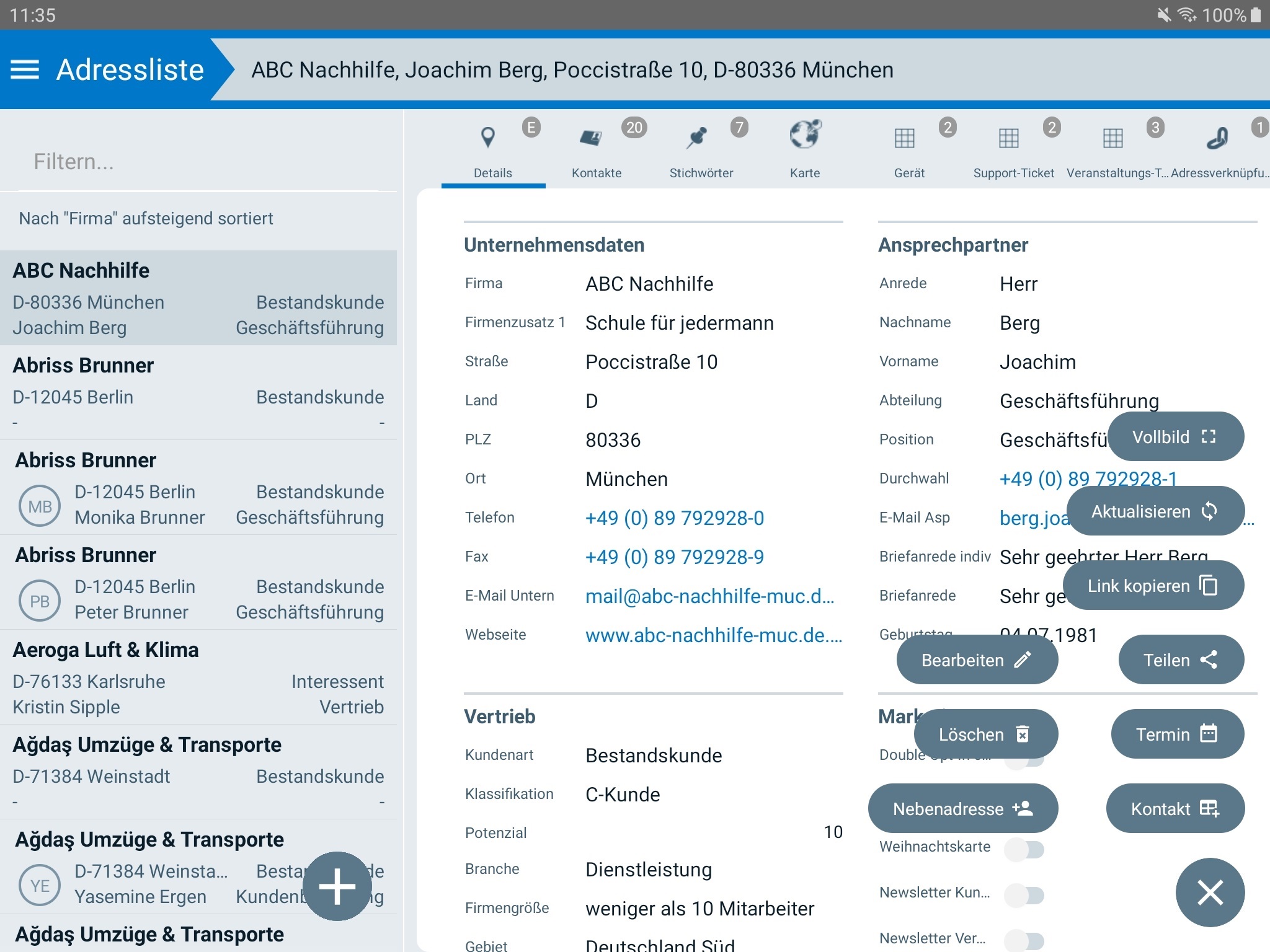Select Abriss Brunner entry without contact
The image size is (1270, 952).
click(198, 393)
